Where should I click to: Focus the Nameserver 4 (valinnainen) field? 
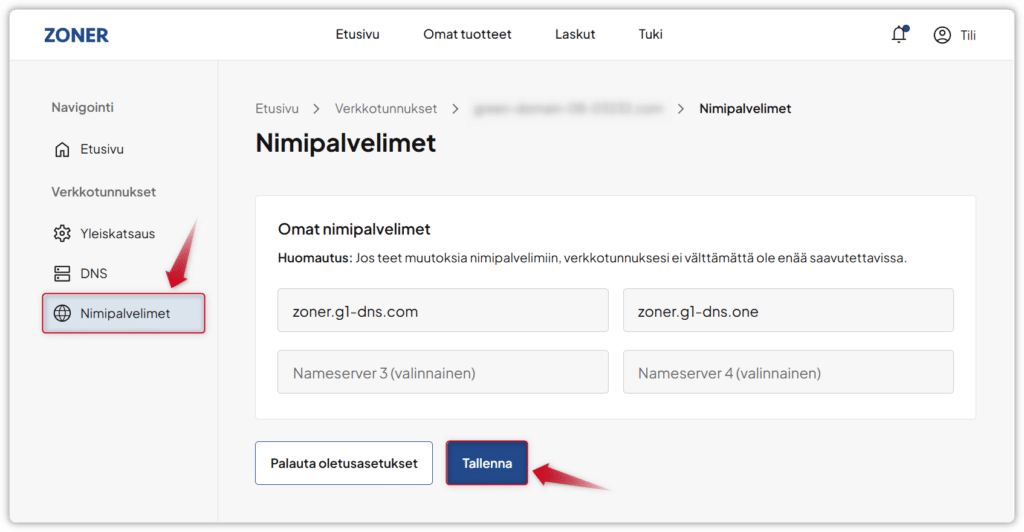click(x=787, y=372)
